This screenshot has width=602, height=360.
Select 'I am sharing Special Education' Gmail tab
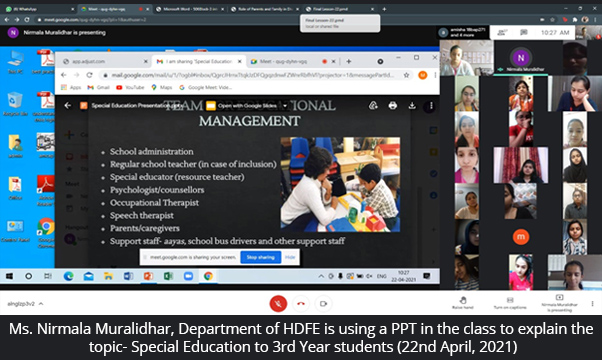(199, 61)
